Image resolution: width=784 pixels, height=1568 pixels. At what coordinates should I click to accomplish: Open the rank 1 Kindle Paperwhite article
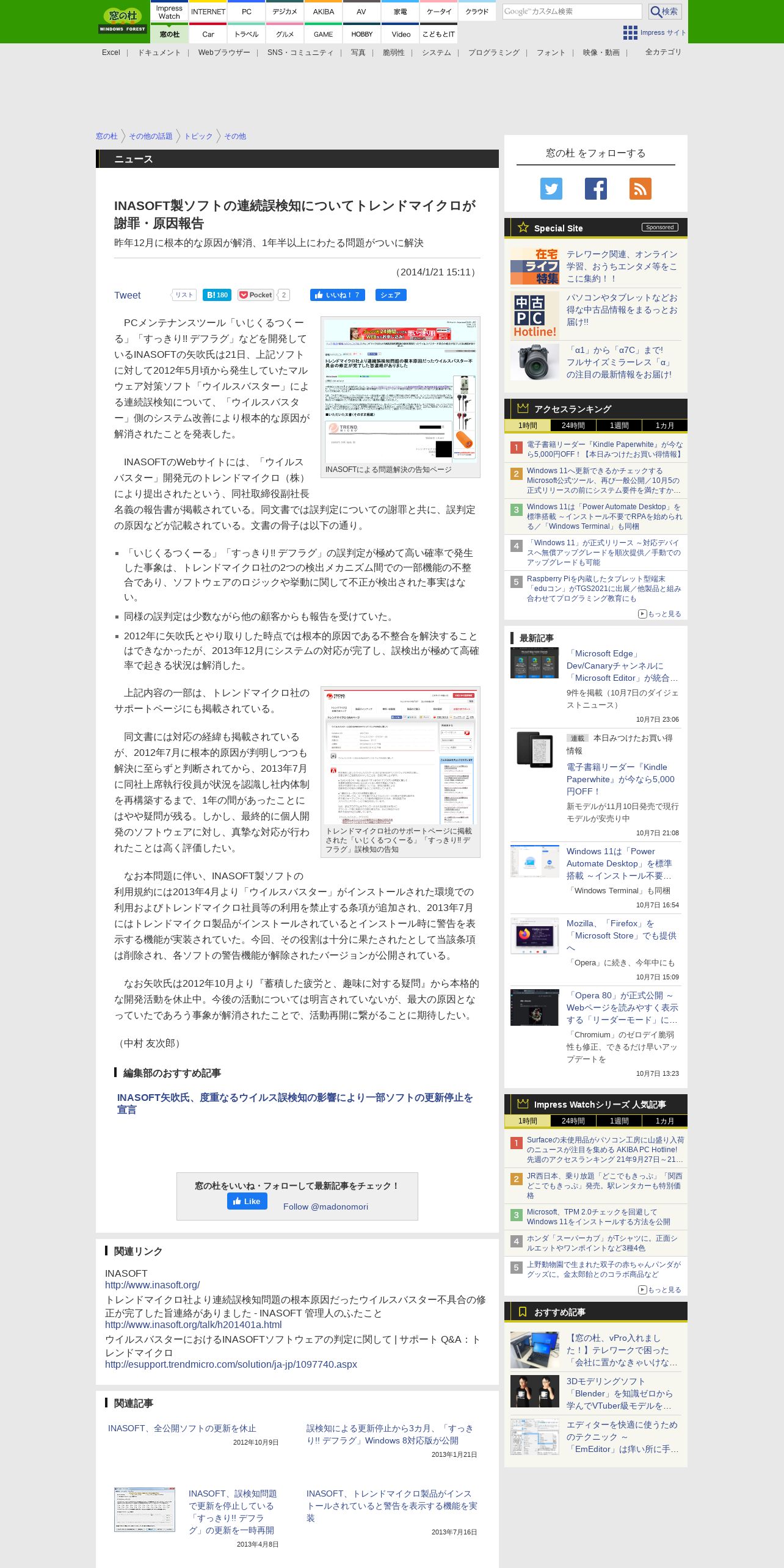tap(604, 449)
